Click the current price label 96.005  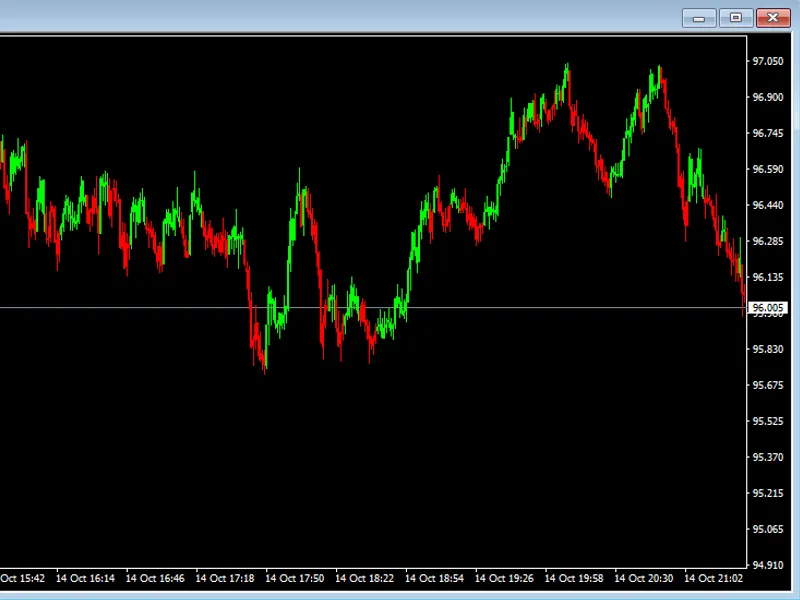(767, 308)
